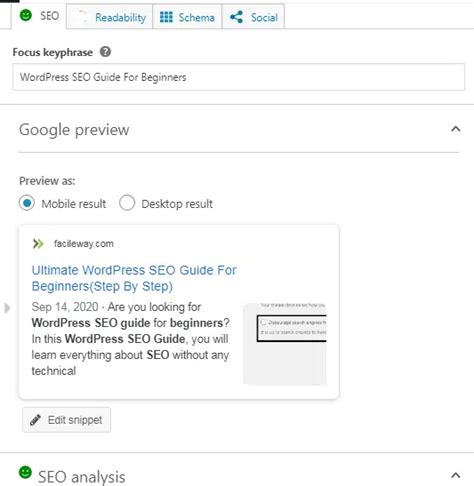Open the Social tab
This screenshot has height=486, width=474.
pyautogui.click(x=253, y=17)
